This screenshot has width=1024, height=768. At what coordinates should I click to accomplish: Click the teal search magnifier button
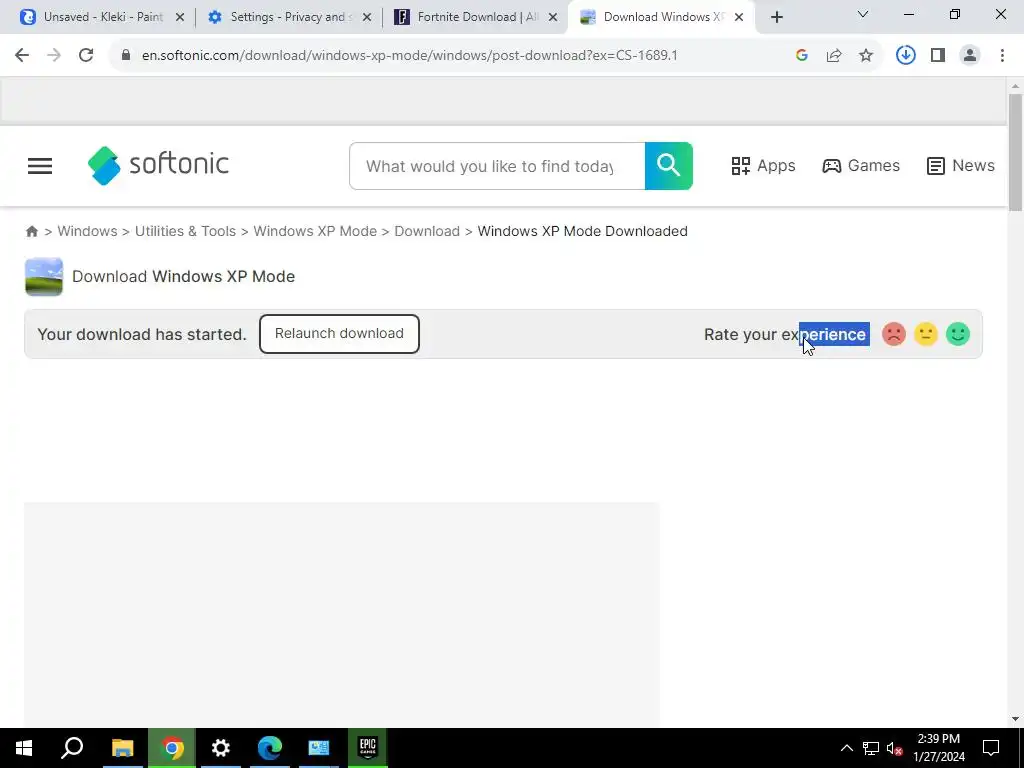click(669, 166)
